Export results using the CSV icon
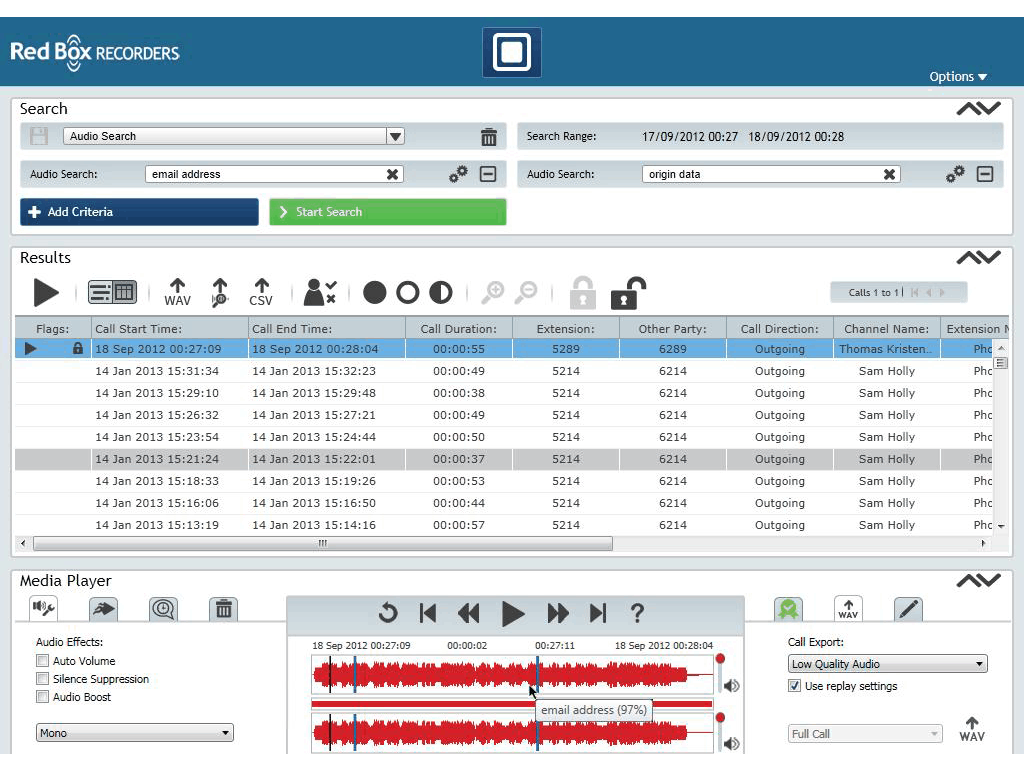Image resolution: width=1024 pixels, height=768 pixels. pyautogui.click(x=261, y=292)
